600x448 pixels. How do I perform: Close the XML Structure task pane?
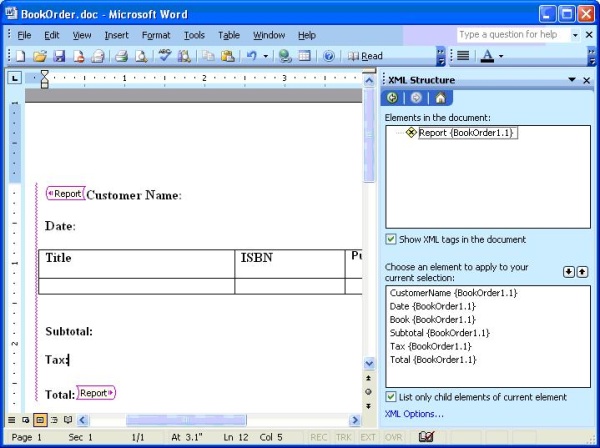pyautogui.click(x=587, y=80)
